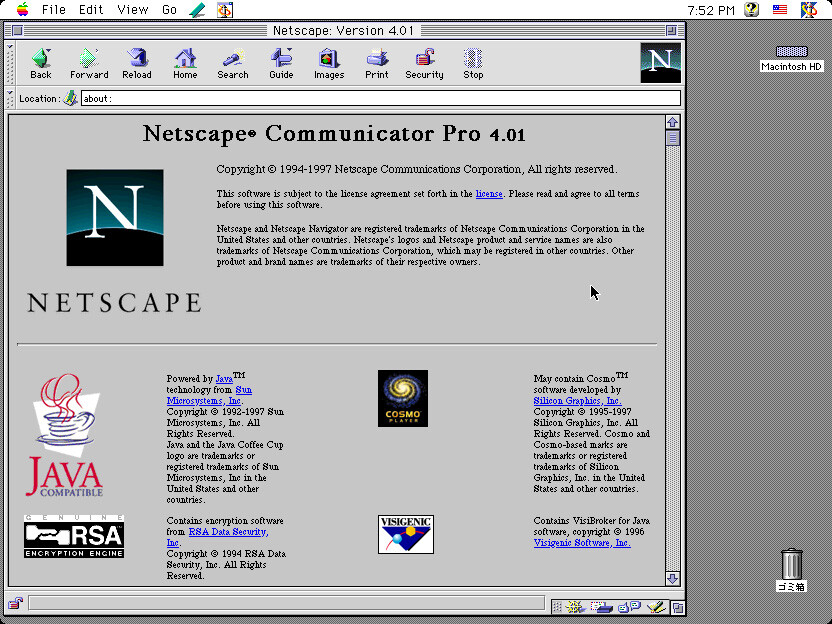Screen dimensions: 832x624
Task: Go to Home via toolbar icon
Action: [x=185, y=63]
